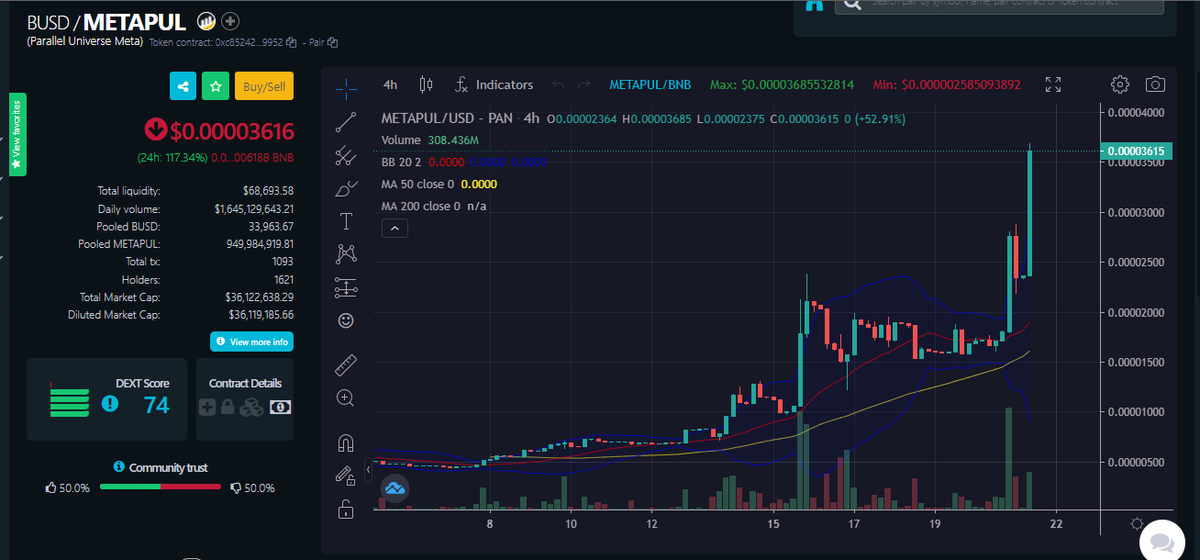Redo the last chart action

point(584,85)
